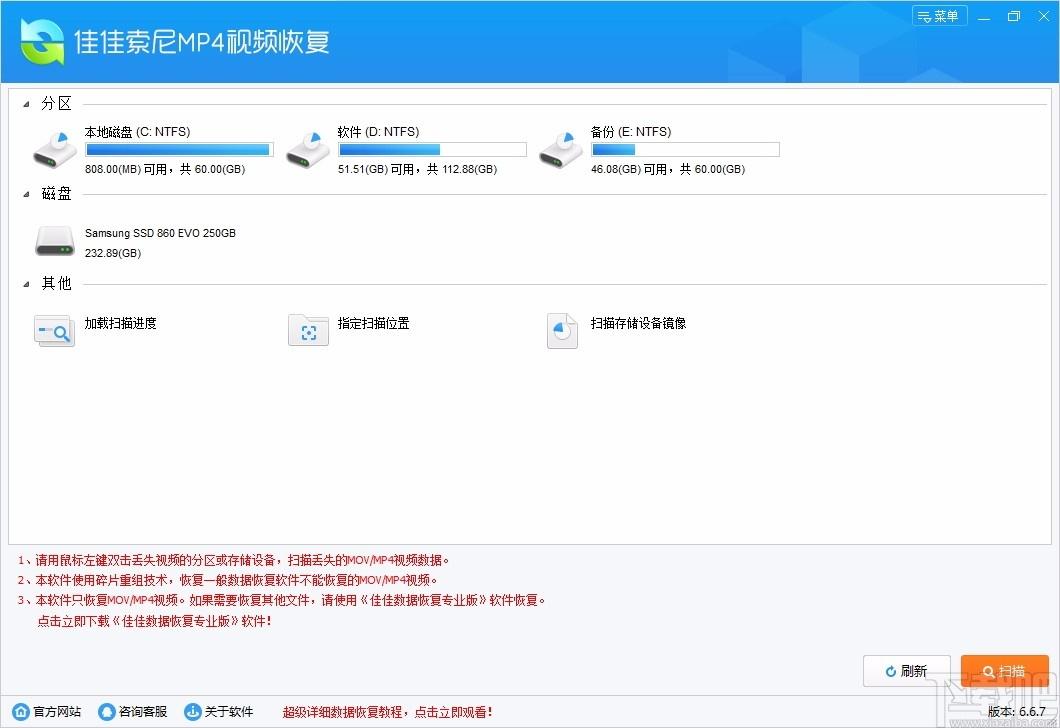Click the orange 扫描 scan button
This screenshot has height=728, width=1060.
[1005, 671]
